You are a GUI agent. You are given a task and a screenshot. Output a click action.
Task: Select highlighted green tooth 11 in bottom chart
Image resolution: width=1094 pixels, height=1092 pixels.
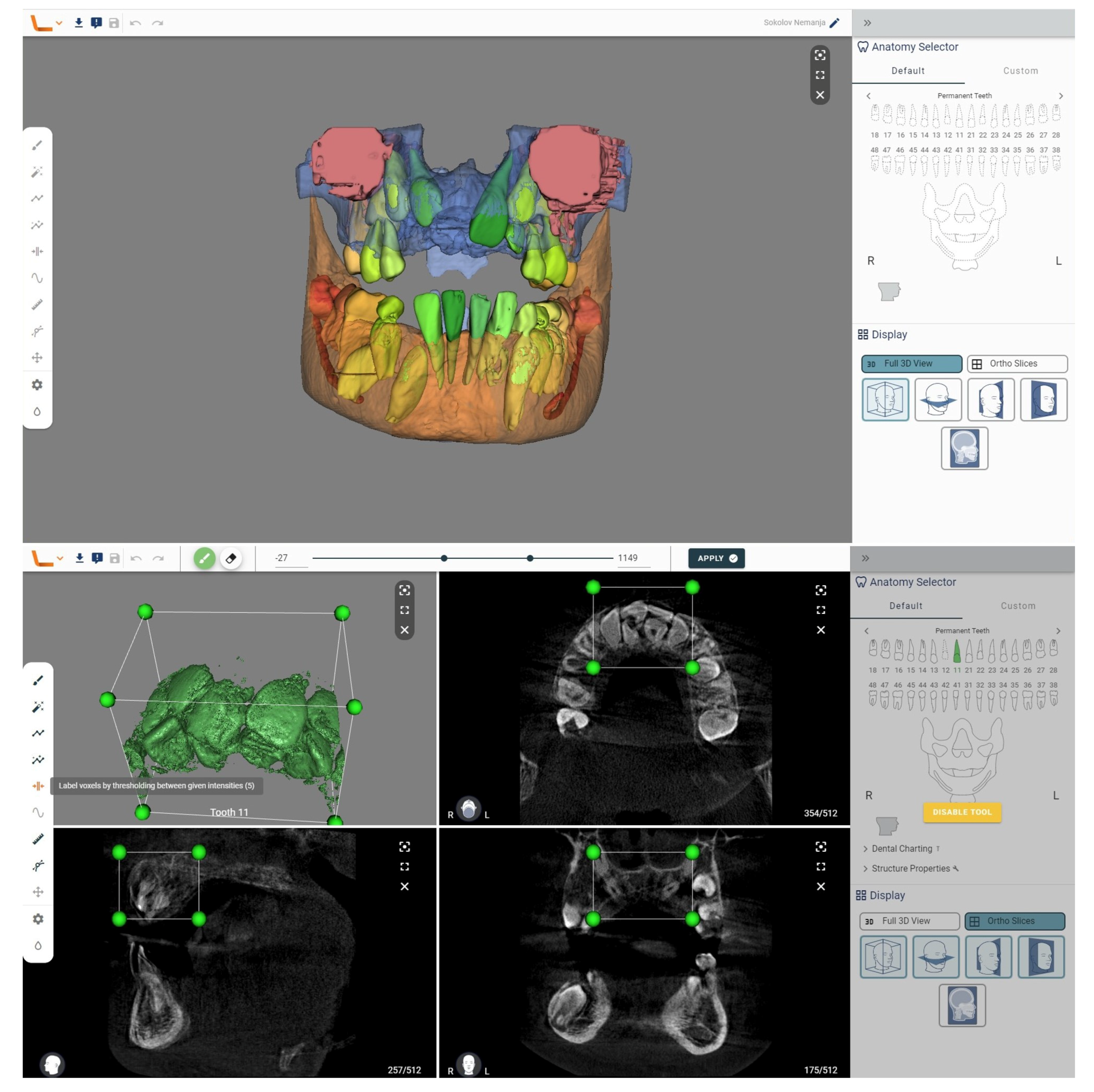(957, 651)
